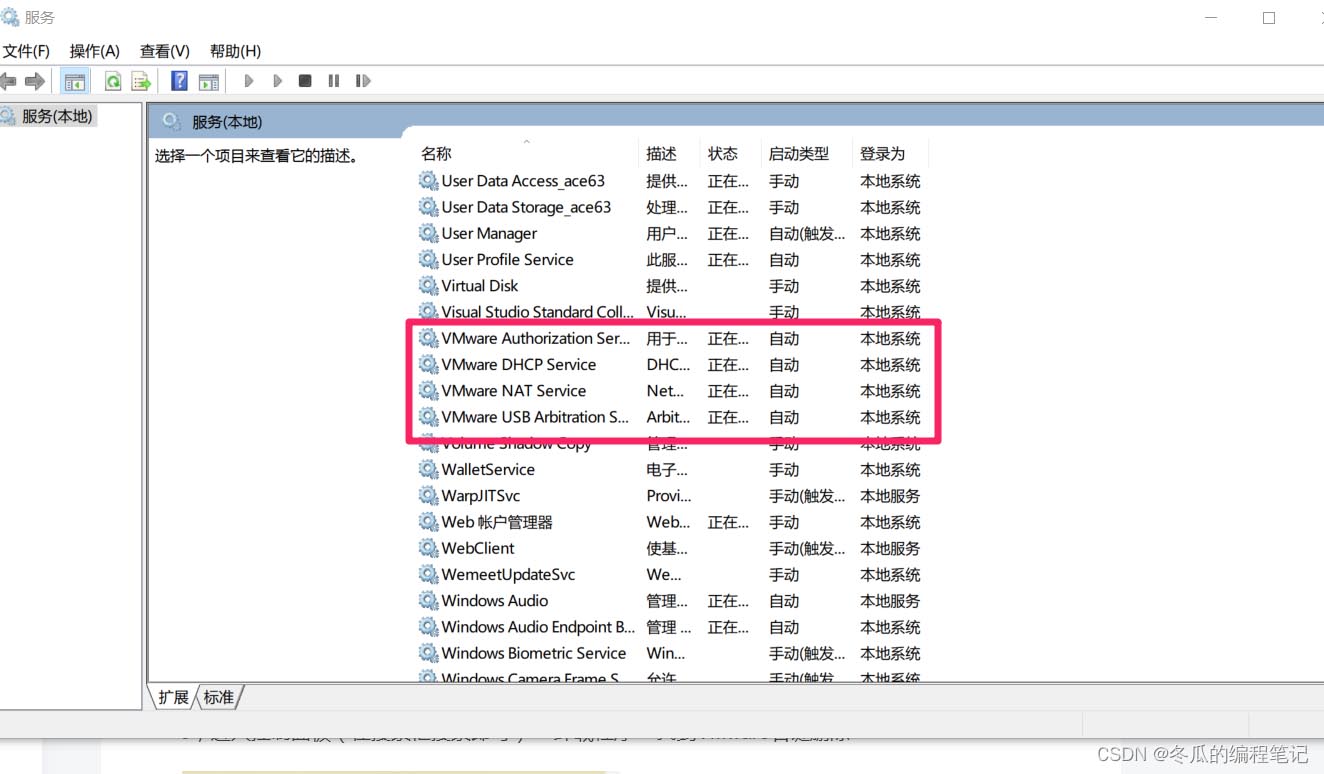1324x774 pixels.
Task: Open Help via the blue question mark icon
Action: (180, 81)
